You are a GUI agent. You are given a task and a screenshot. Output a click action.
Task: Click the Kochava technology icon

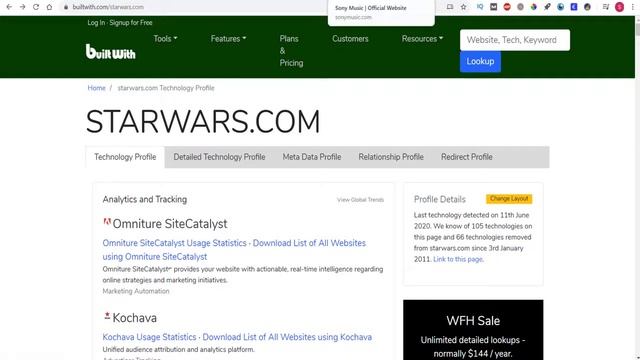tap(107, 316)
